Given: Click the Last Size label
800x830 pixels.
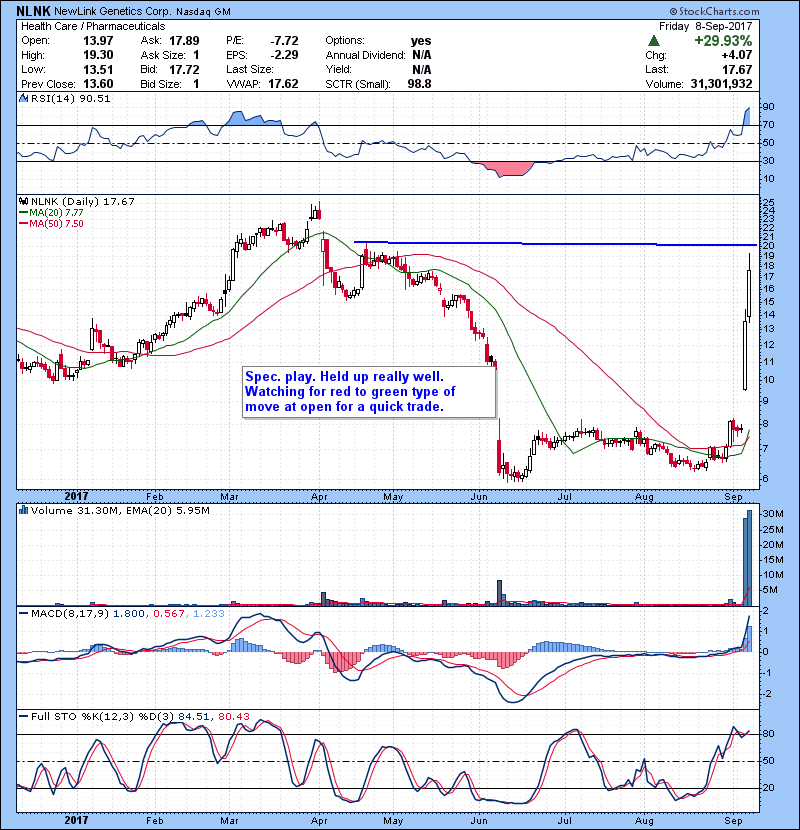Looking at the screenshot, I should (250, 69).
